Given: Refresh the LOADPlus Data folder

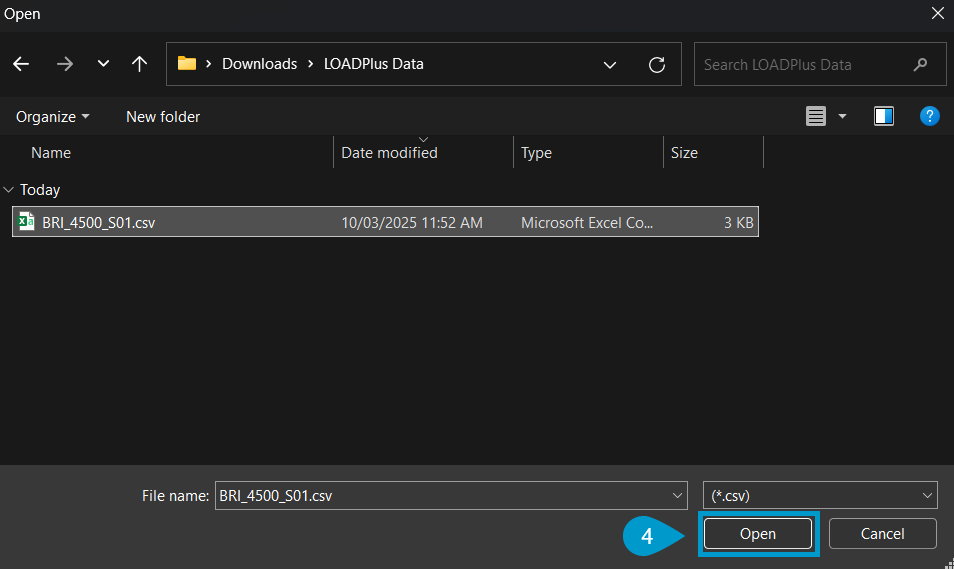Looking at the screenshot, I should tap(656, 65).
